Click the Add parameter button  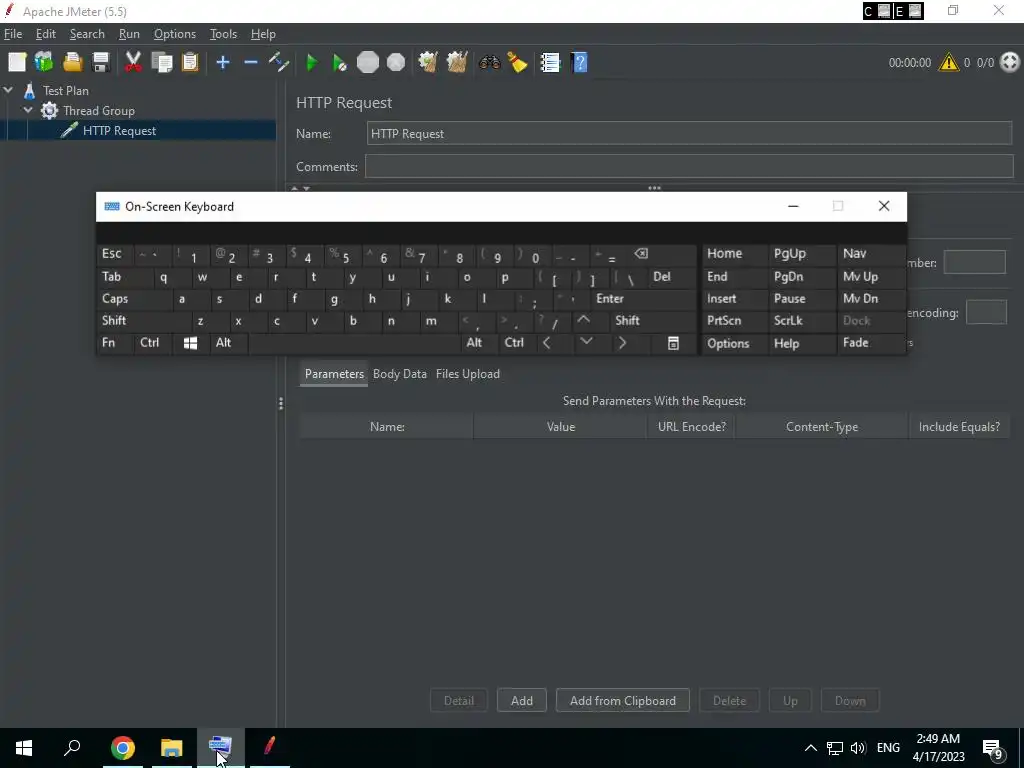[521, 701]
